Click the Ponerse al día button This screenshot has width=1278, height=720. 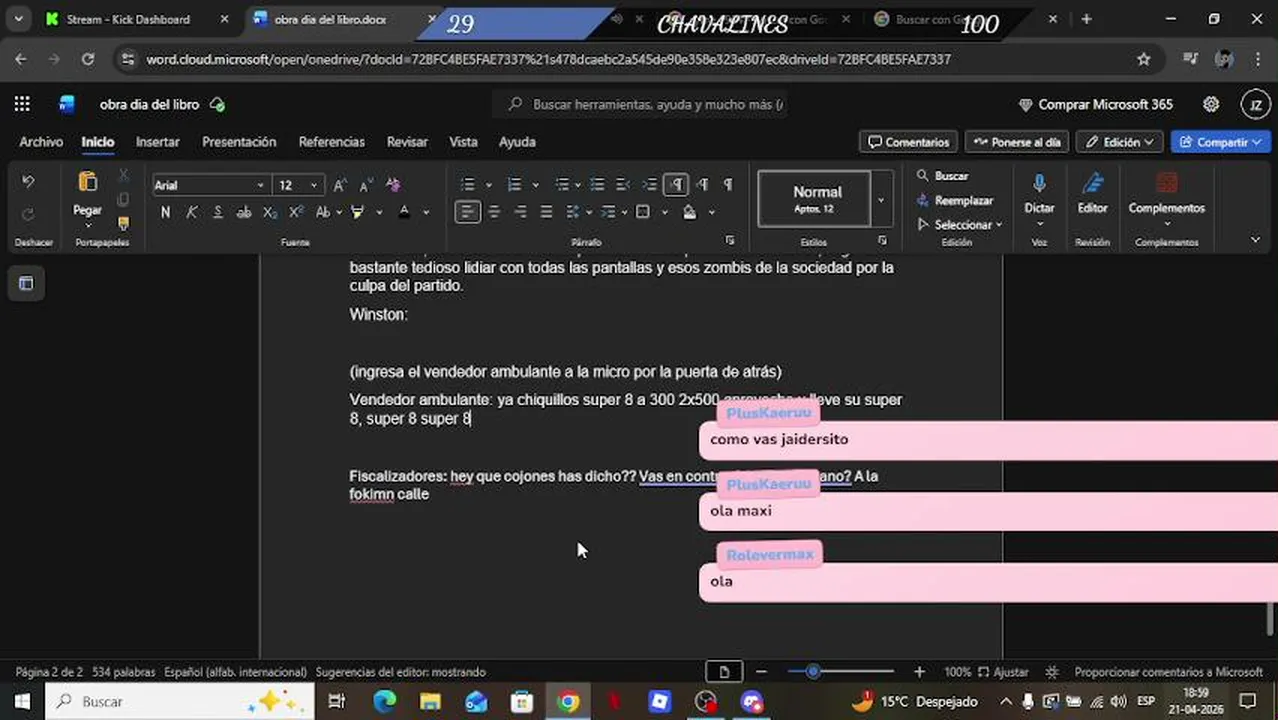point(1017,142)
